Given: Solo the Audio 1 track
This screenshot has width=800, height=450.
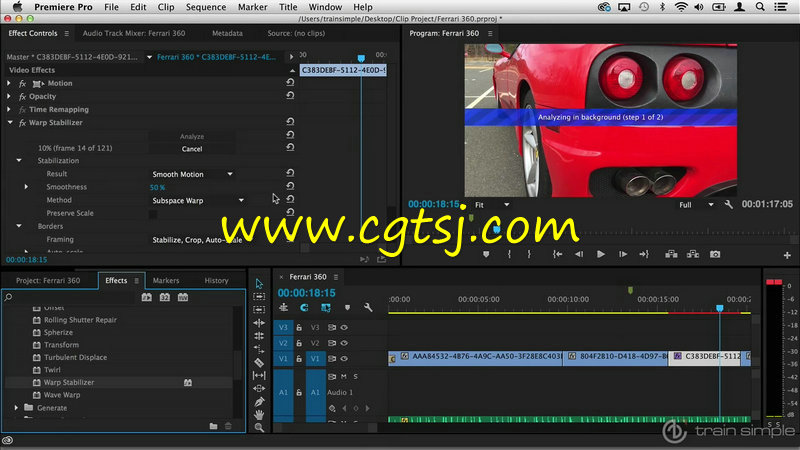Looking at the screenshot, I should 356,377.
